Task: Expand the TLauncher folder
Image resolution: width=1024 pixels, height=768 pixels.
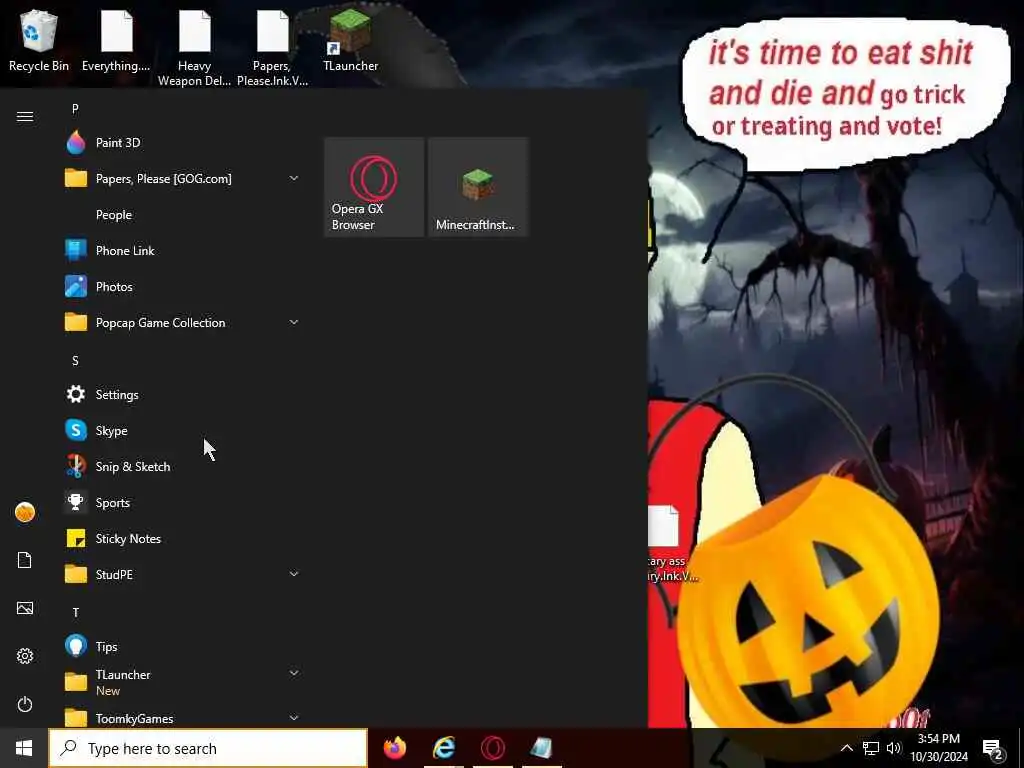Action: pyautogui.click(x=182, y=682)
